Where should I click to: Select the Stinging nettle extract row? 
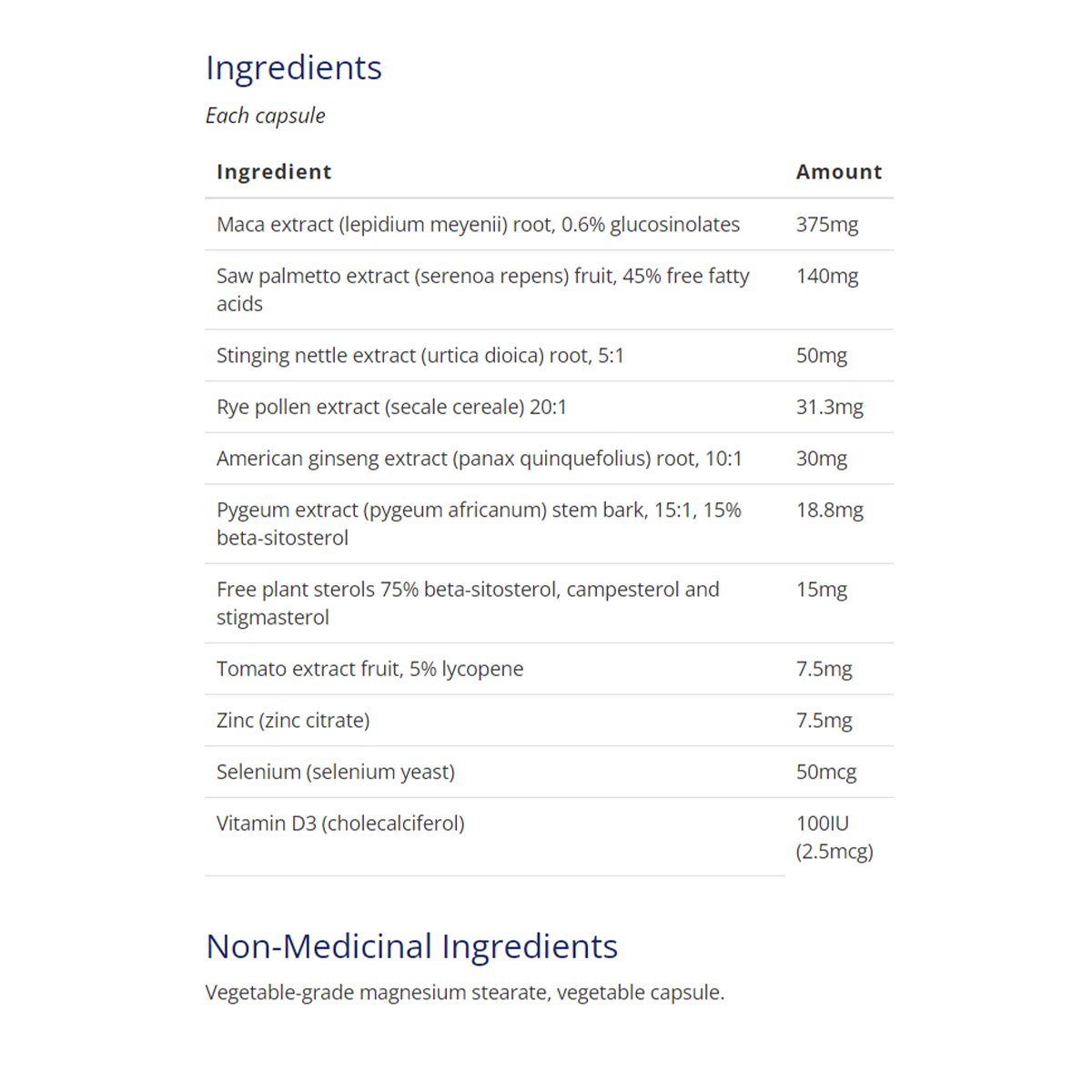pyautogui.click(x=420, y=356)
